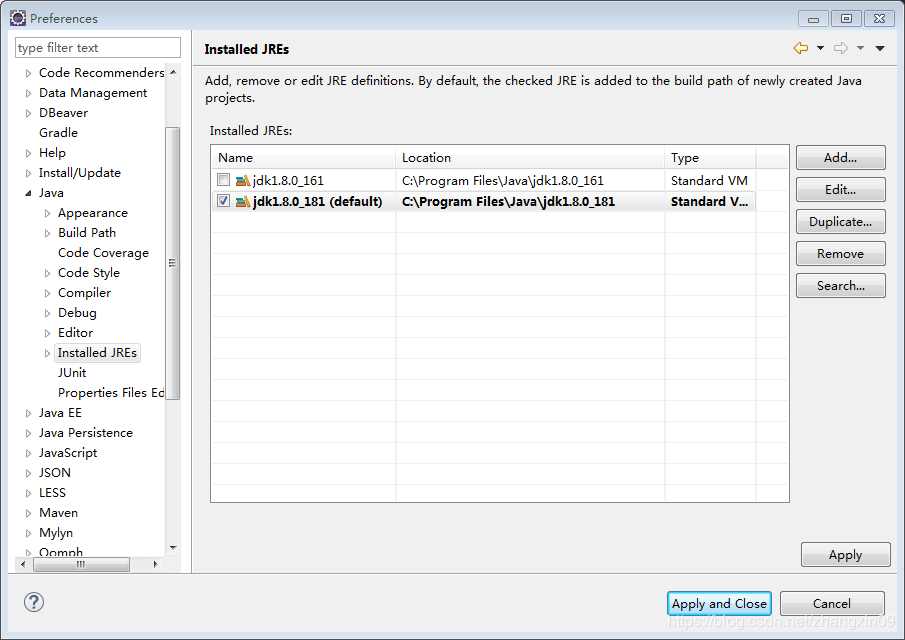Select Gradle in the preferences tree
This screenshot has width=905, height=640.
[58, 132]
